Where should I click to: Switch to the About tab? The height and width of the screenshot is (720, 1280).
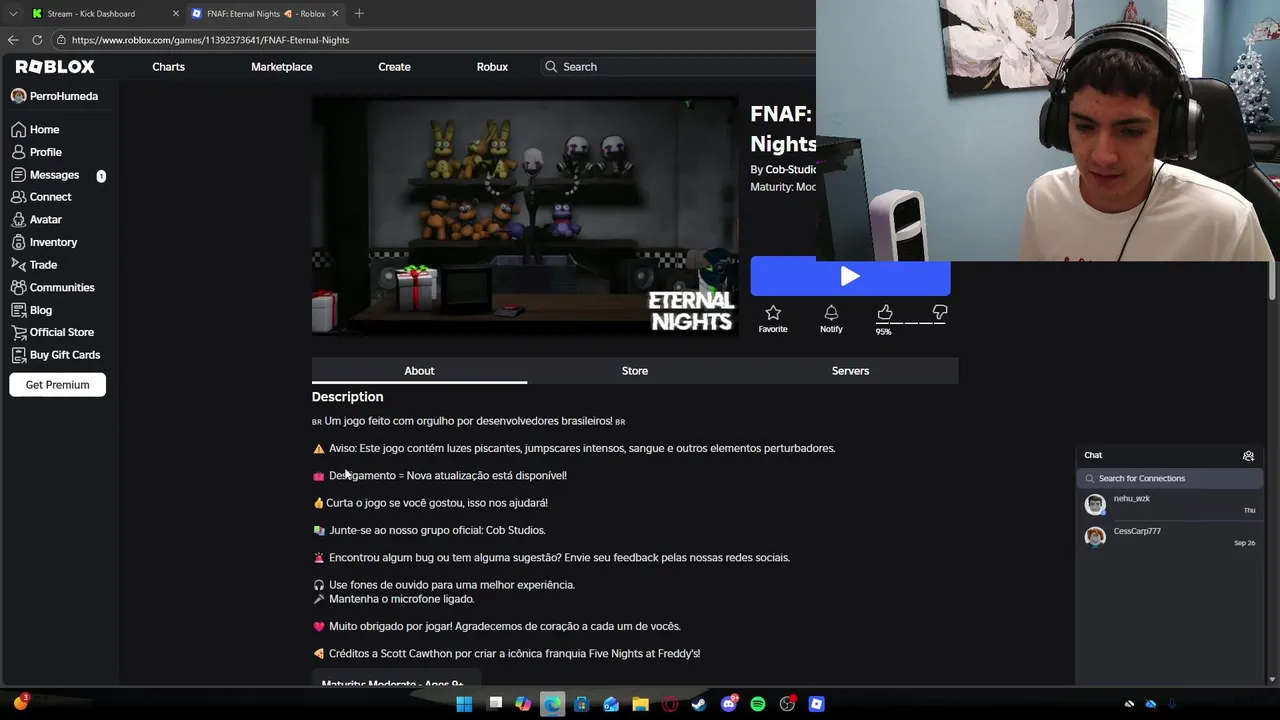coord(419,371)
